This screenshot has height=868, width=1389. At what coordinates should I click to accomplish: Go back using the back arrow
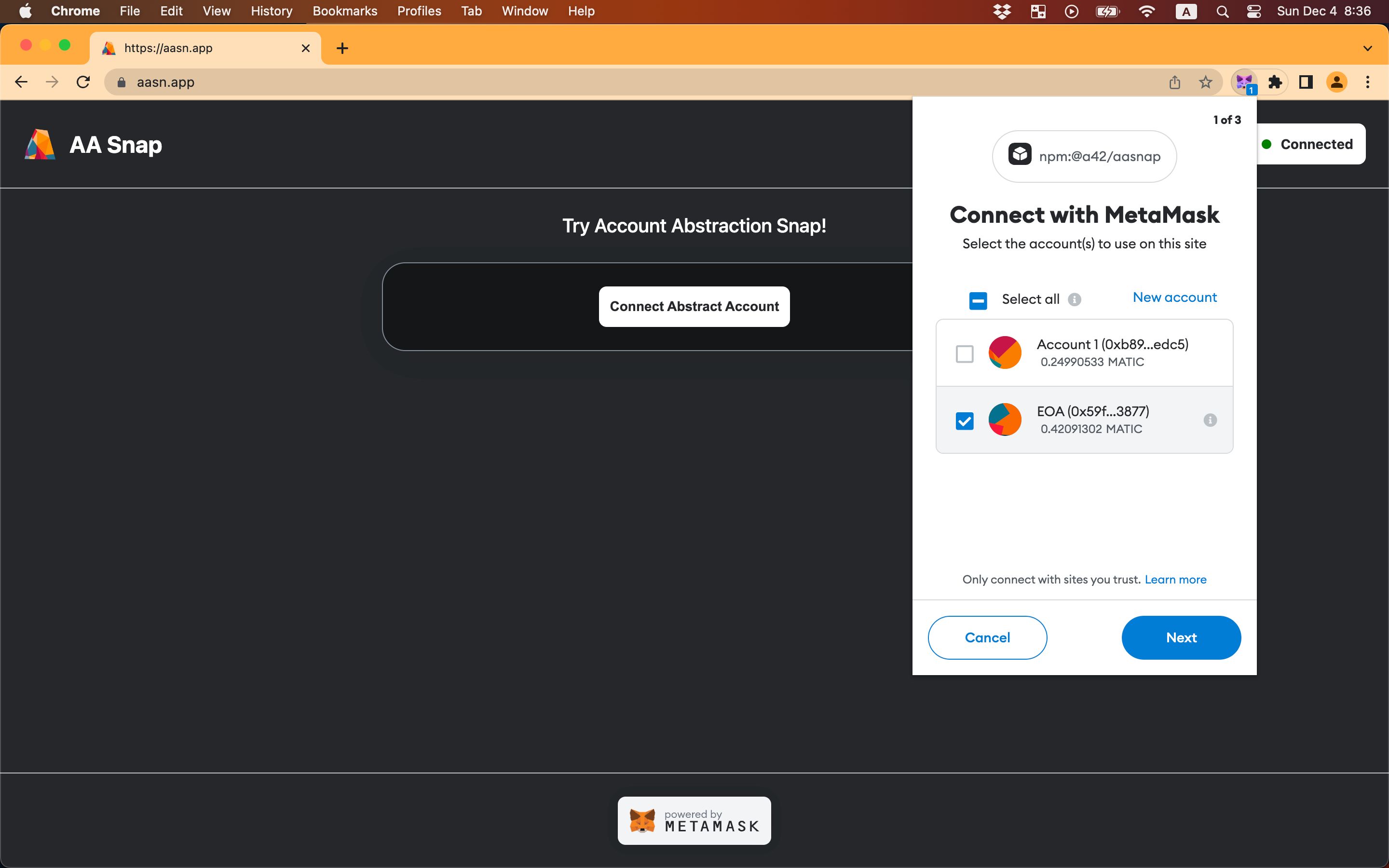coord(21,82)
